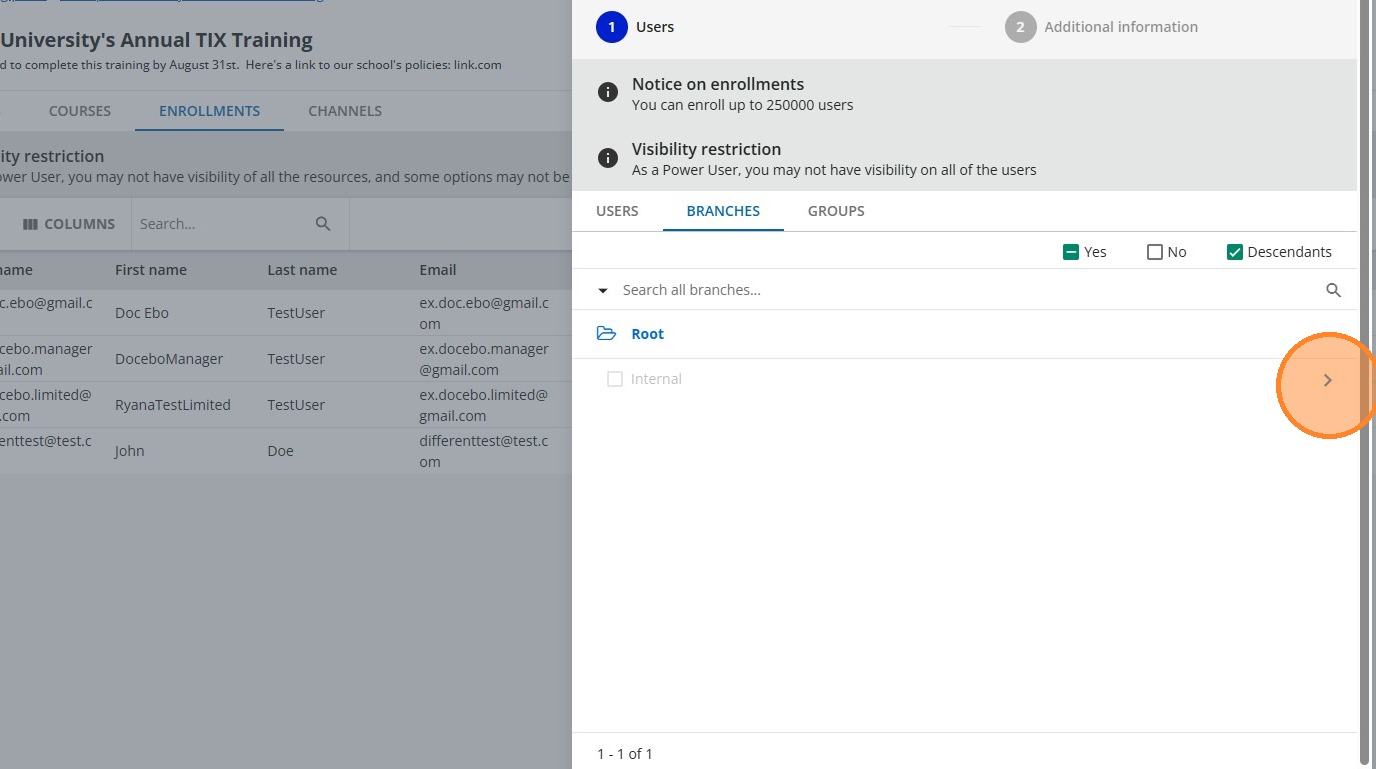Sort by Email column header
This screenshot has width=1376, height=769.
[x=438, y=270]
